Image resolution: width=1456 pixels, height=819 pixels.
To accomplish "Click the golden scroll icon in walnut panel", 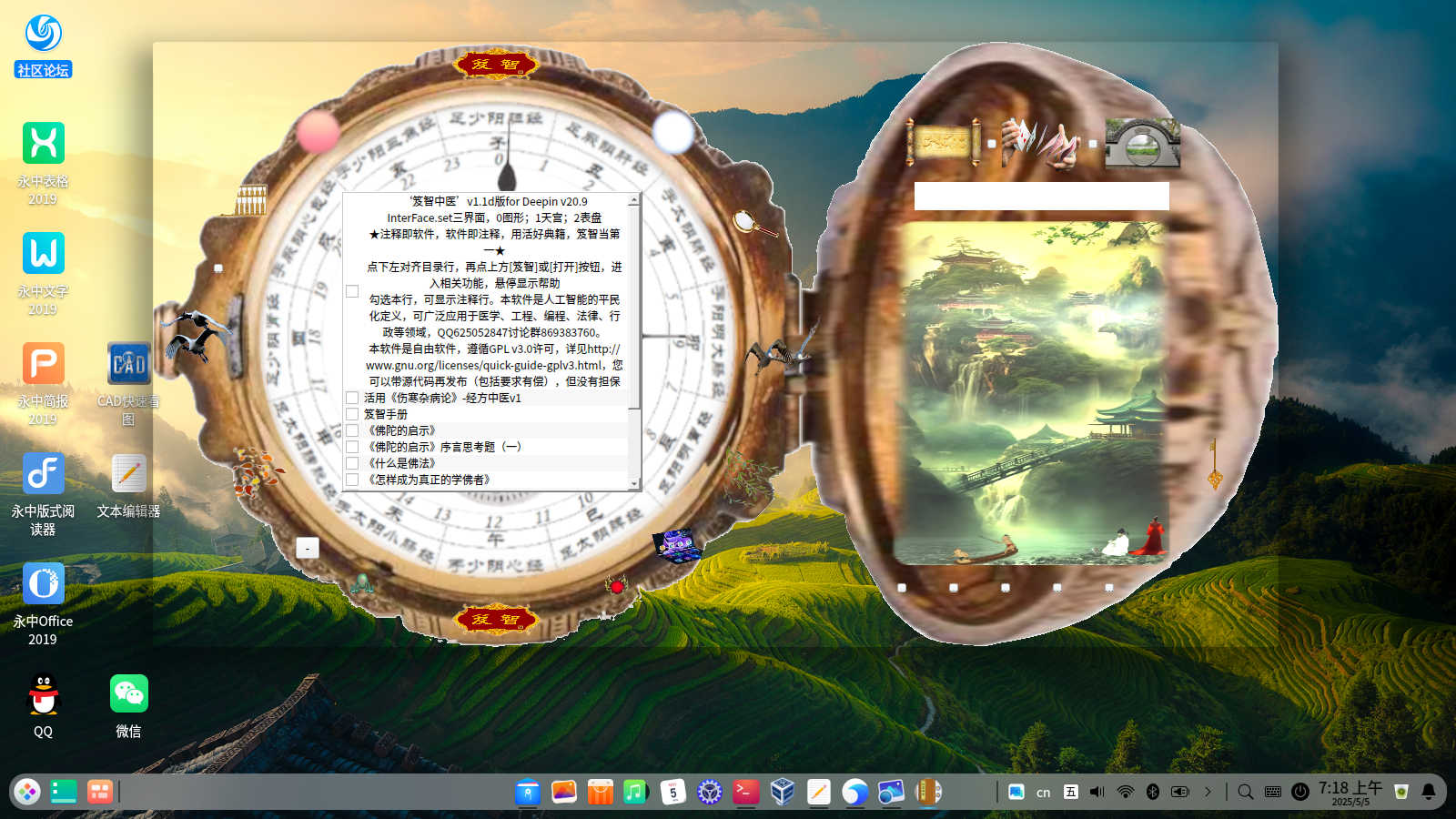I will point(944,142).
